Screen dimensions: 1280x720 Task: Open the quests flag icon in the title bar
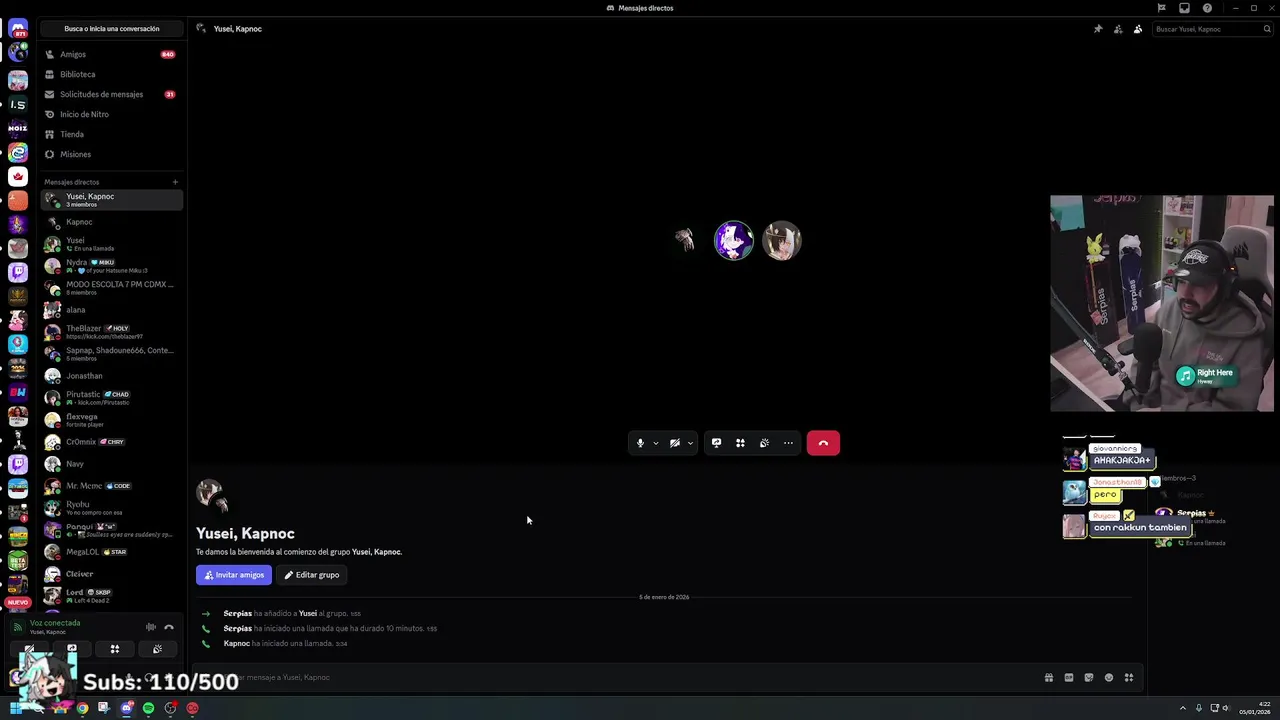[x=1161, y=8]
